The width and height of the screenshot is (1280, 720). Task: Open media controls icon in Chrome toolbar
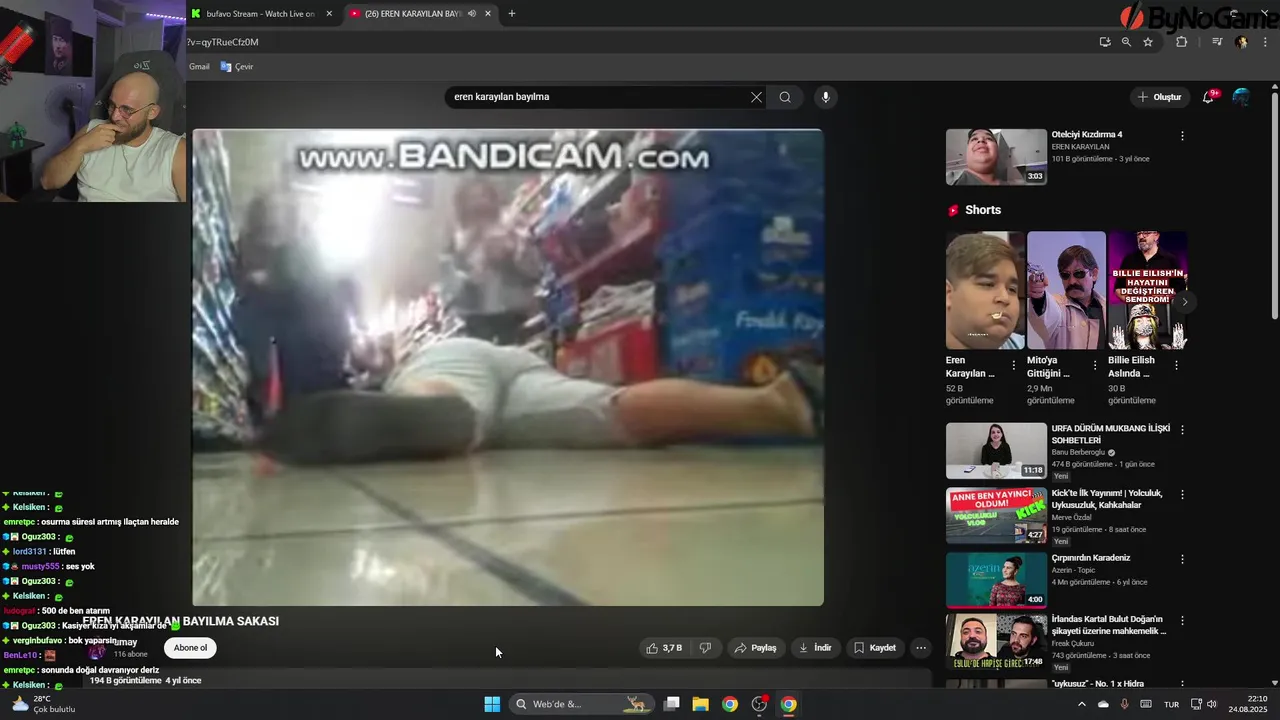point(1217,42)
